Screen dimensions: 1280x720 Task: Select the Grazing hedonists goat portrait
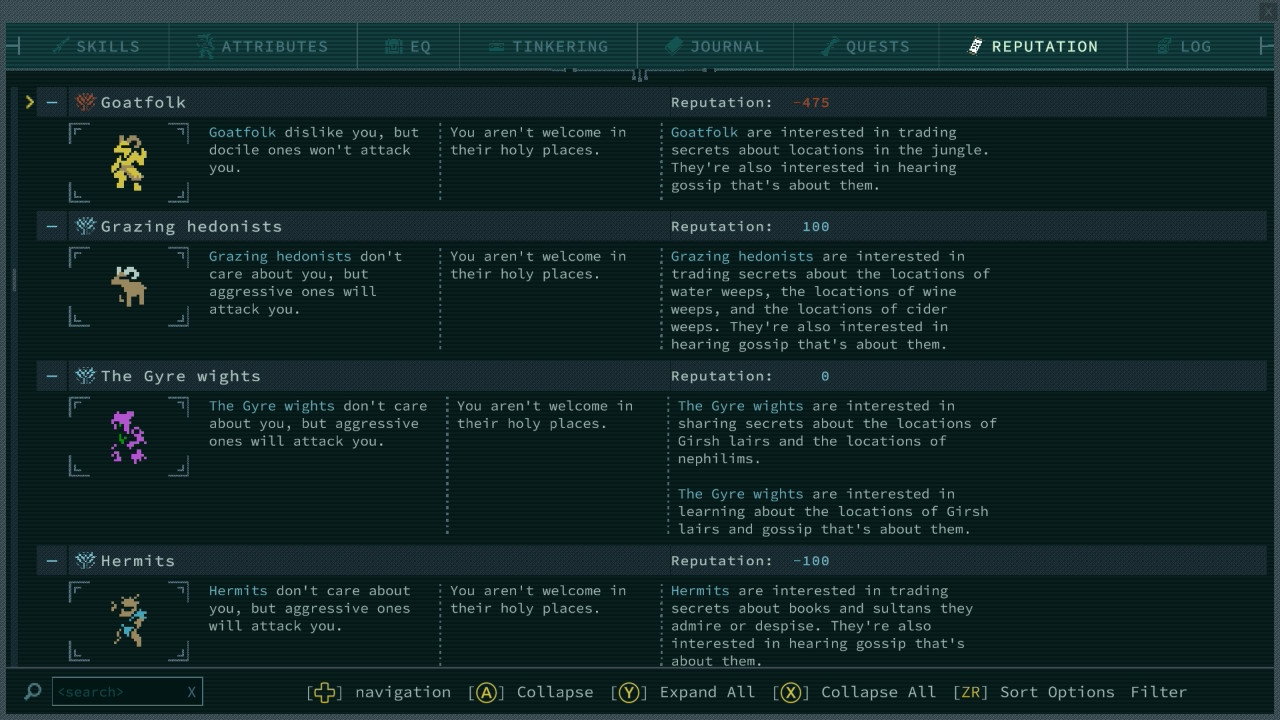pos(129,286)
